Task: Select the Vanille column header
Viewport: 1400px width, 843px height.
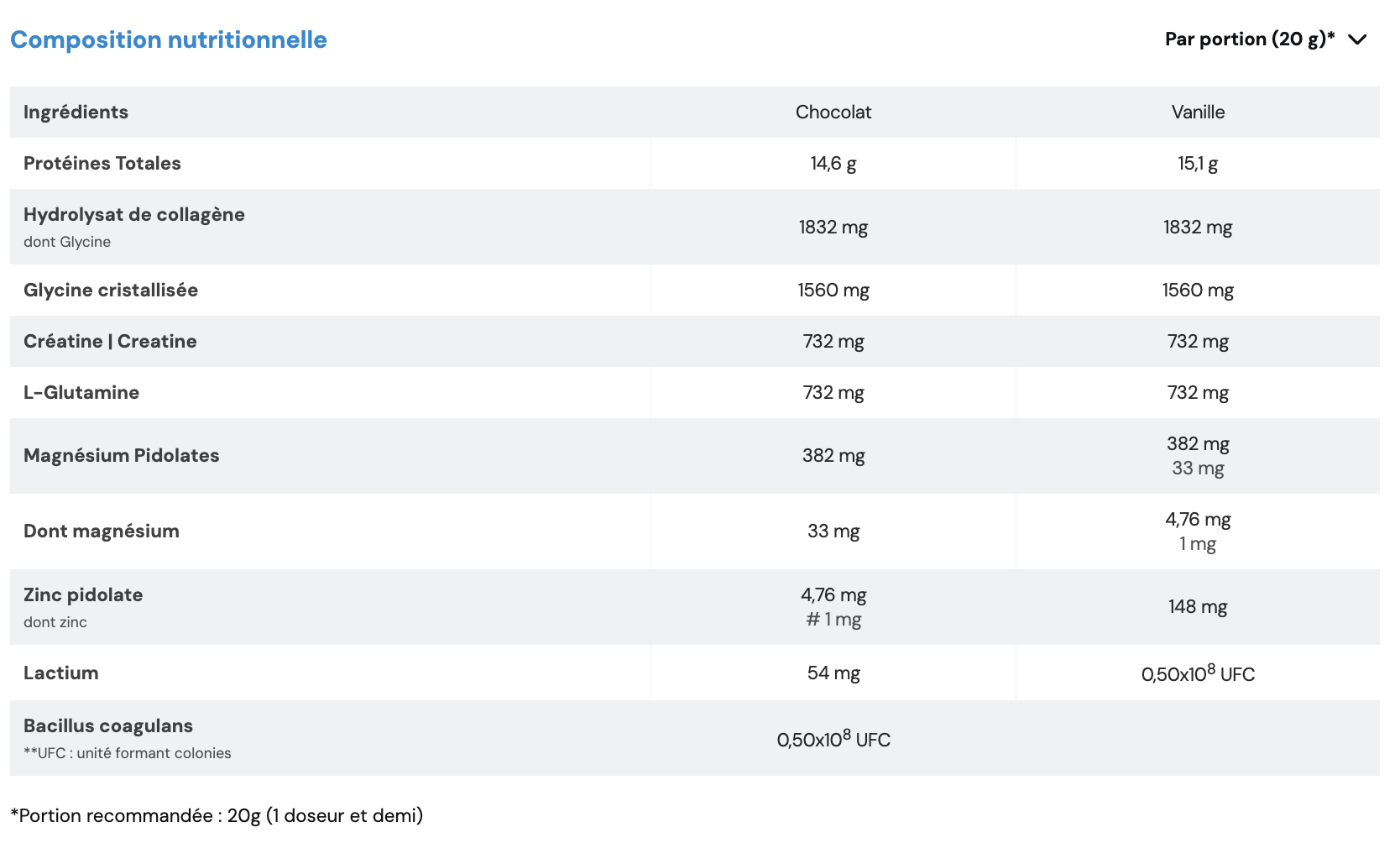Action: [x=1198, y=113]
